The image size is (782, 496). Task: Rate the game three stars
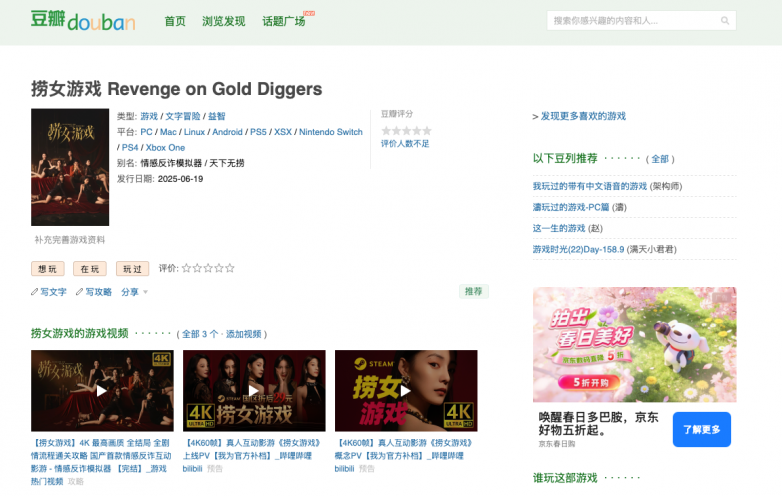(x=208, y=268)
